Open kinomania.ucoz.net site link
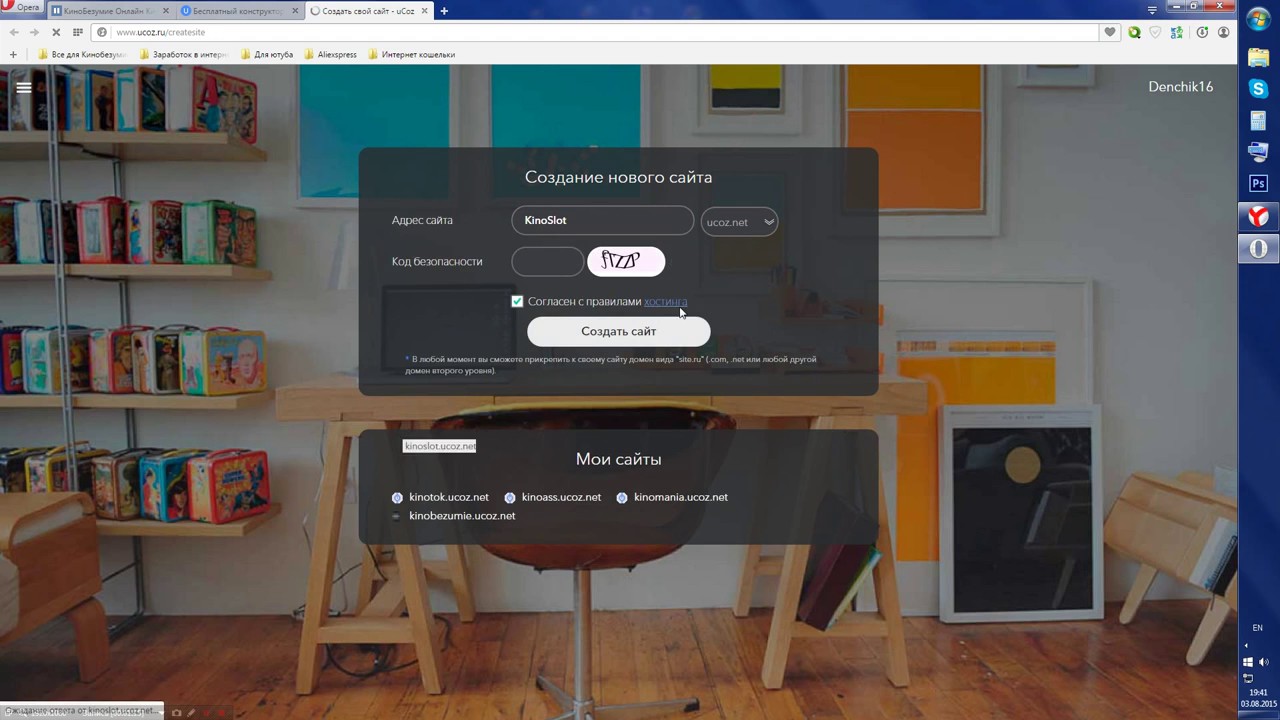The image size is (1280, 720). tap(681, 497)
